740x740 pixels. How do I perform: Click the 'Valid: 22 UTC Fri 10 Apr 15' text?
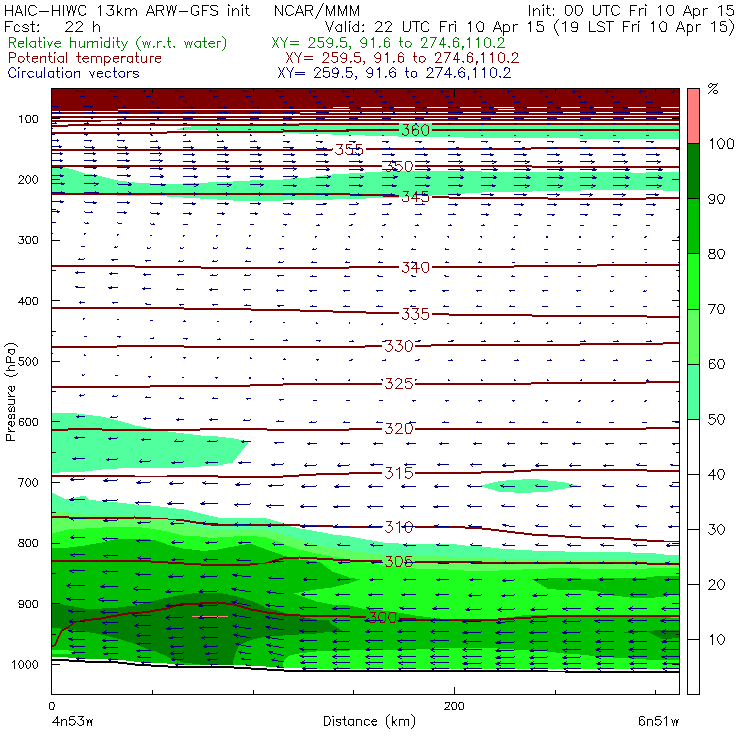pos(435,26)
